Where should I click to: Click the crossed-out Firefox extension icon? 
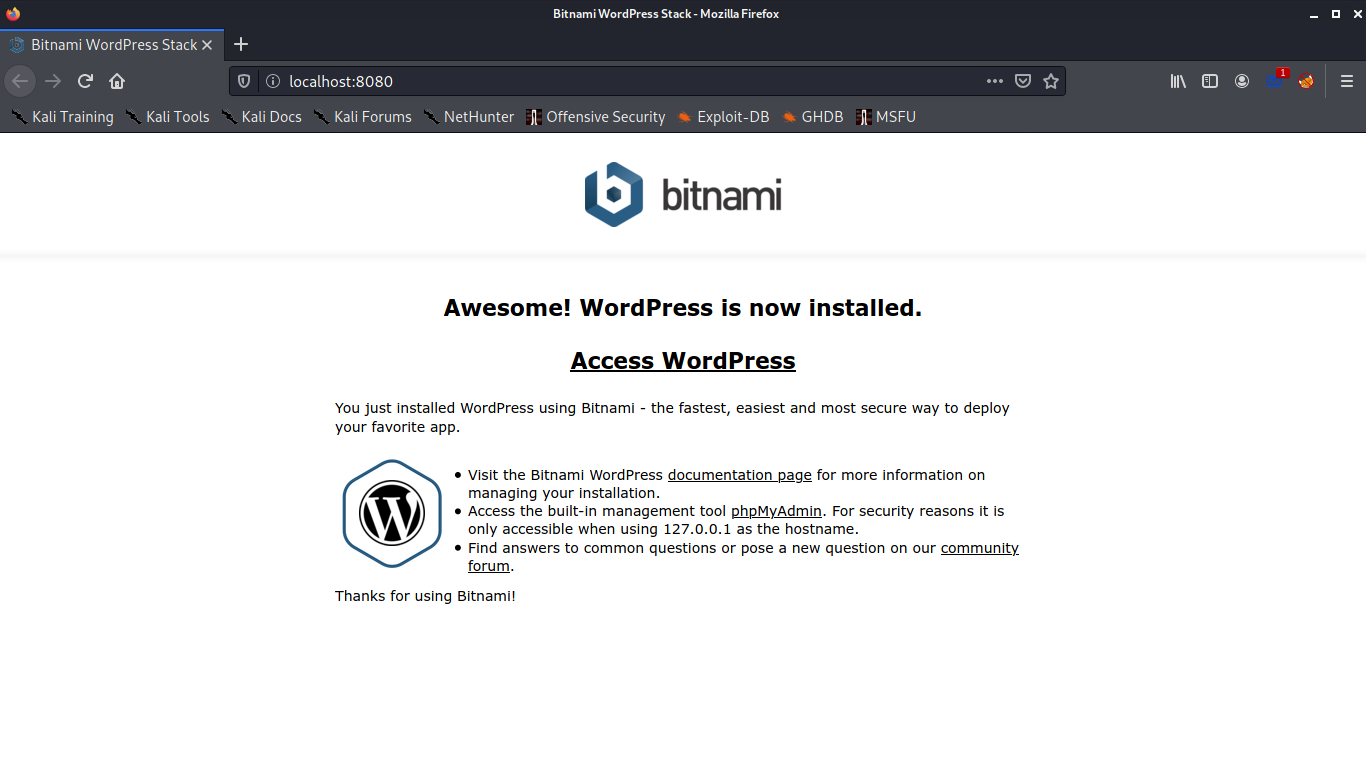1306,81
